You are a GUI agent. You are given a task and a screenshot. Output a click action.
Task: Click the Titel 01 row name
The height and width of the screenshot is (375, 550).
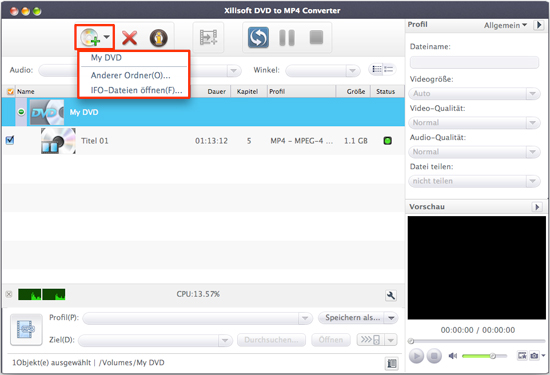pos(95,141)
